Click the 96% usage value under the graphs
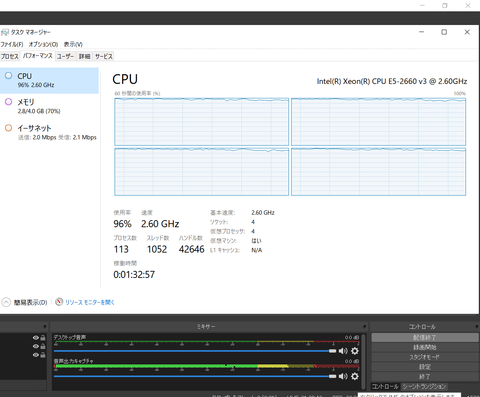 pyautogui.click(x=122, y=224)
